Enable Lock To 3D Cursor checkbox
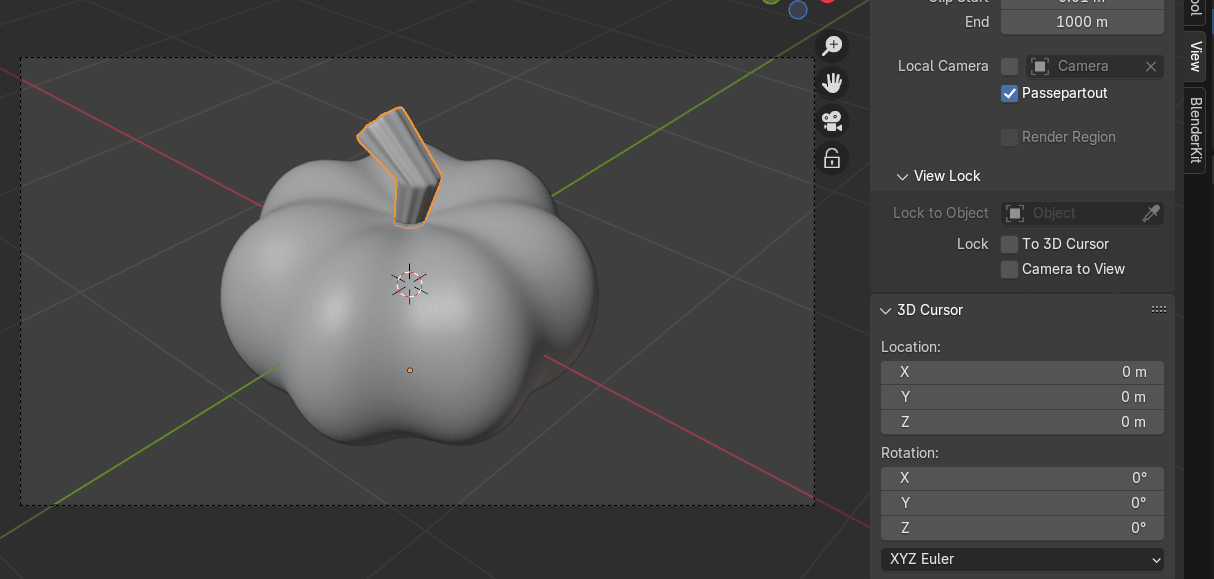 [x=1010, y=244]
